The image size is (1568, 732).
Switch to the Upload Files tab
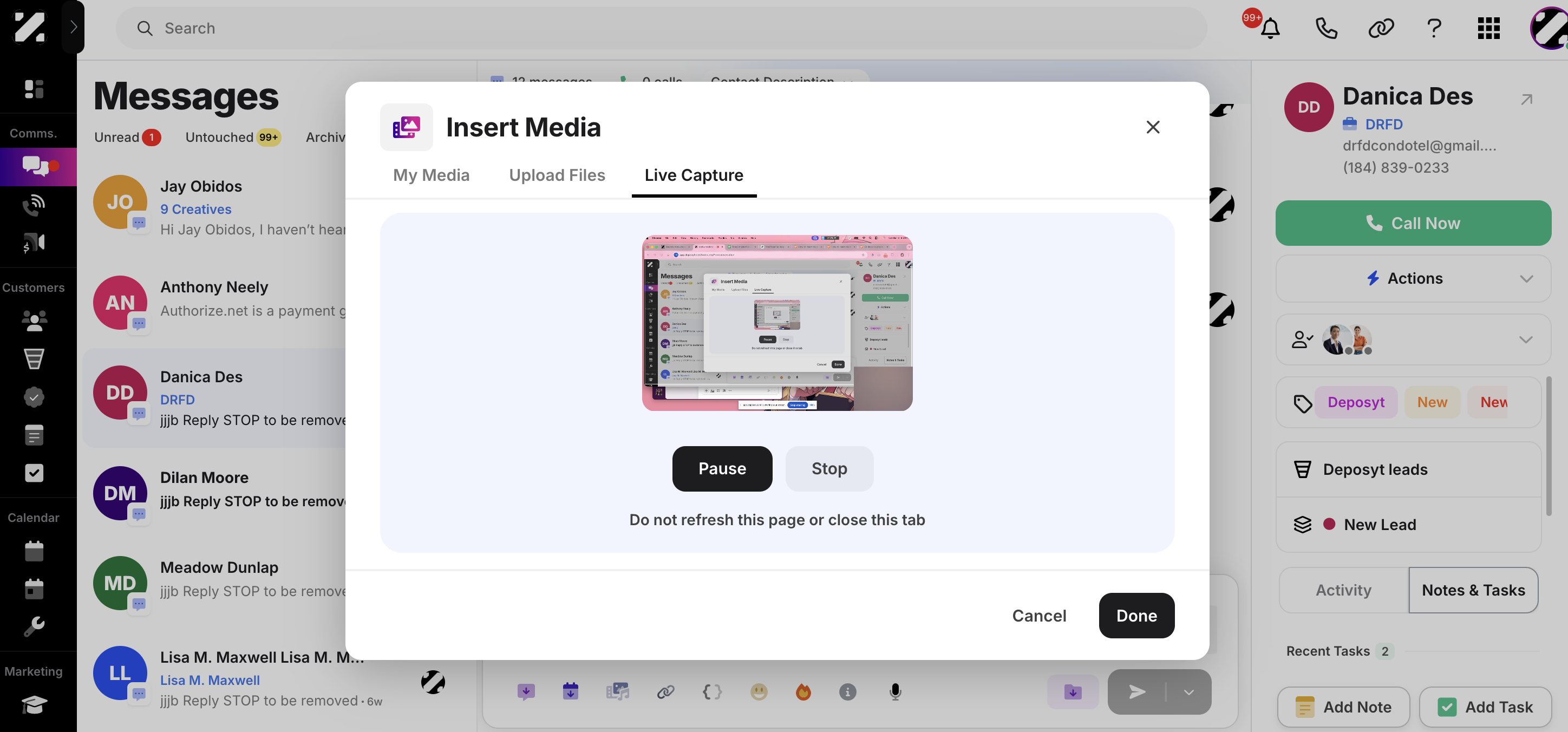[557, 175]
